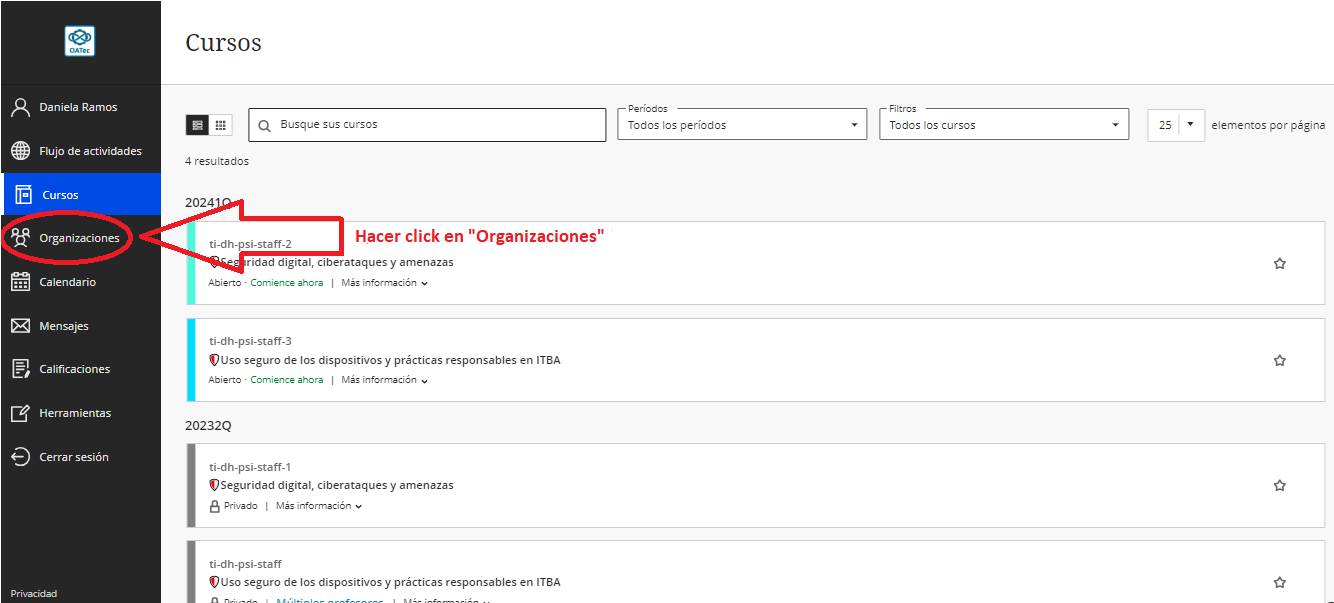The image size is (1334, 603).
Task: Open Flujo de actividades globe icon
Action: pyautogui.click(x=20, y=151)
